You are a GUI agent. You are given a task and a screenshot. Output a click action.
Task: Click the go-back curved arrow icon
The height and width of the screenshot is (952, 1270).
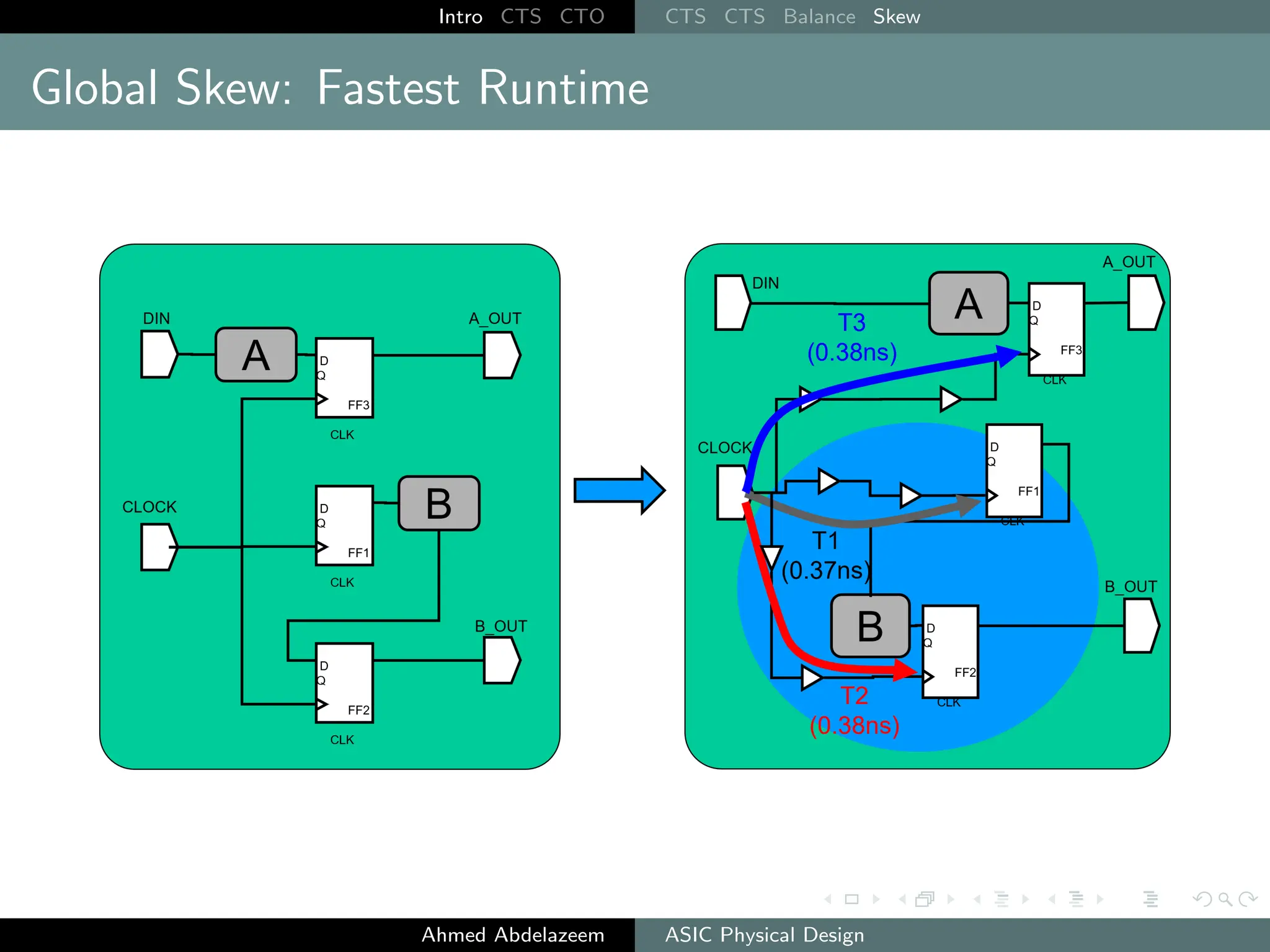(x=1202, y=899)
